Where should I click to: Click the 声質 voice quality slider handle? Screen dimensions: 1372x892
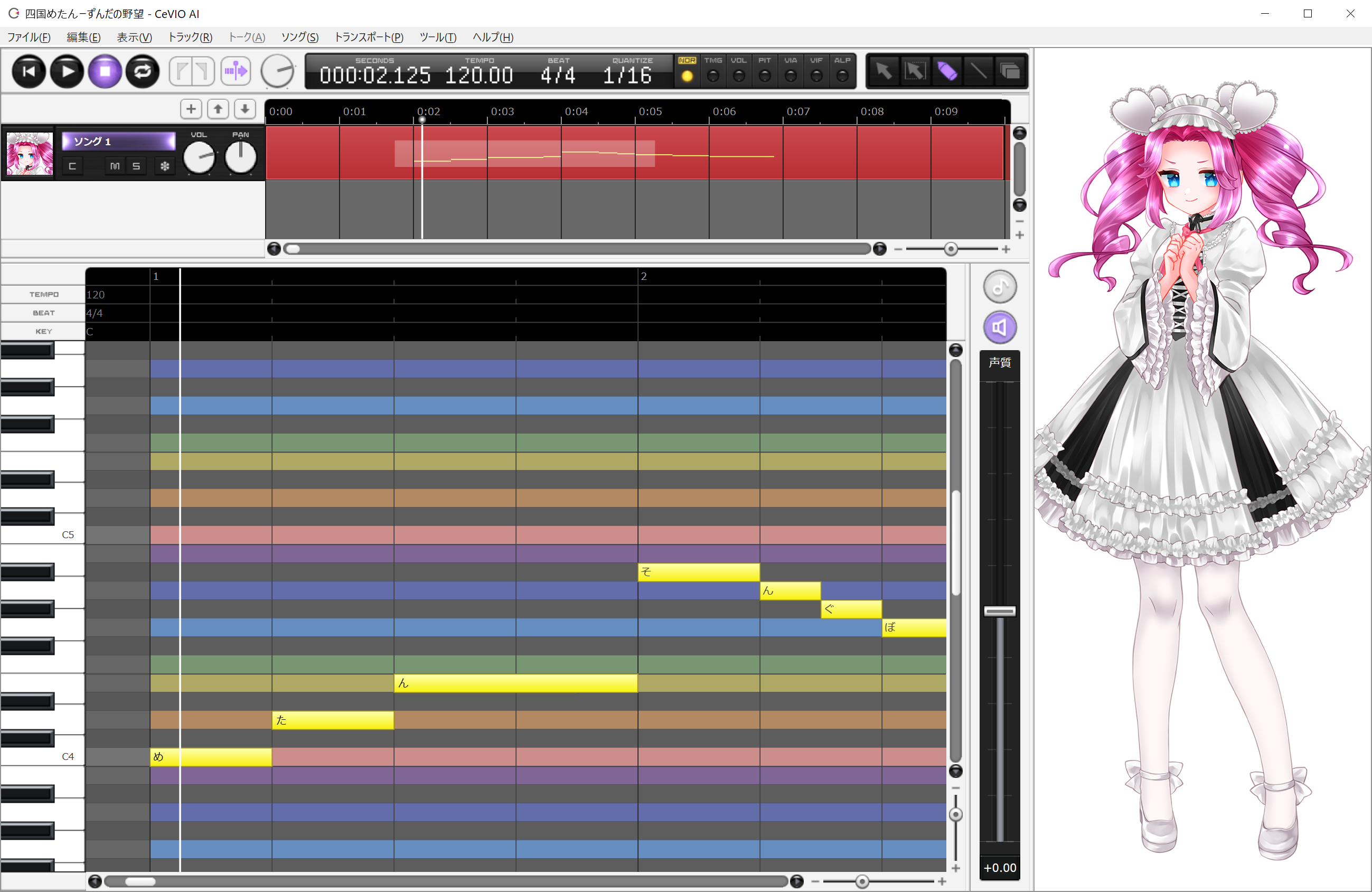(x=1000, y=611)
